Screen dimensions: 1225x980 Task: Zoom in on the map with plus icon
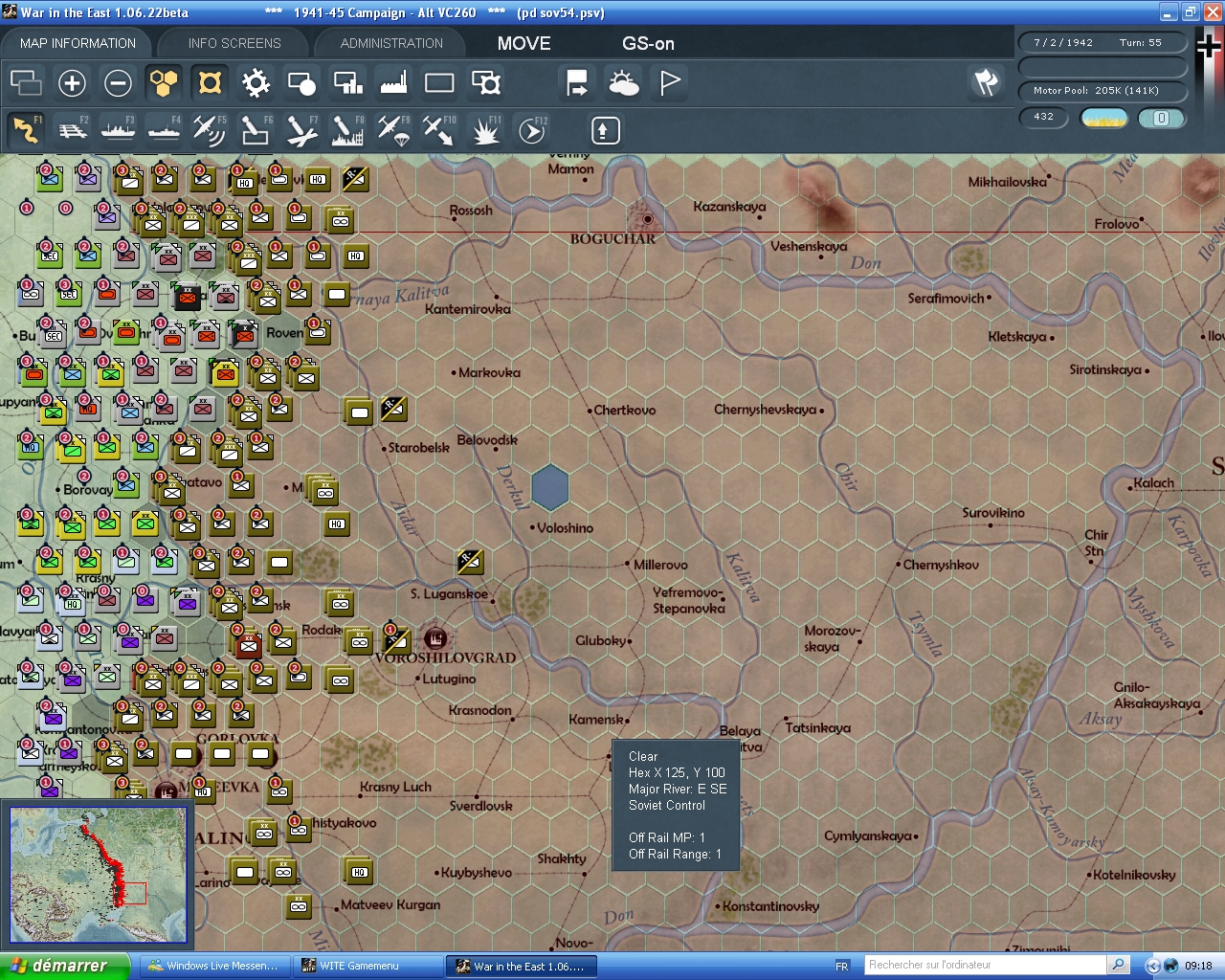click(72, 83)
